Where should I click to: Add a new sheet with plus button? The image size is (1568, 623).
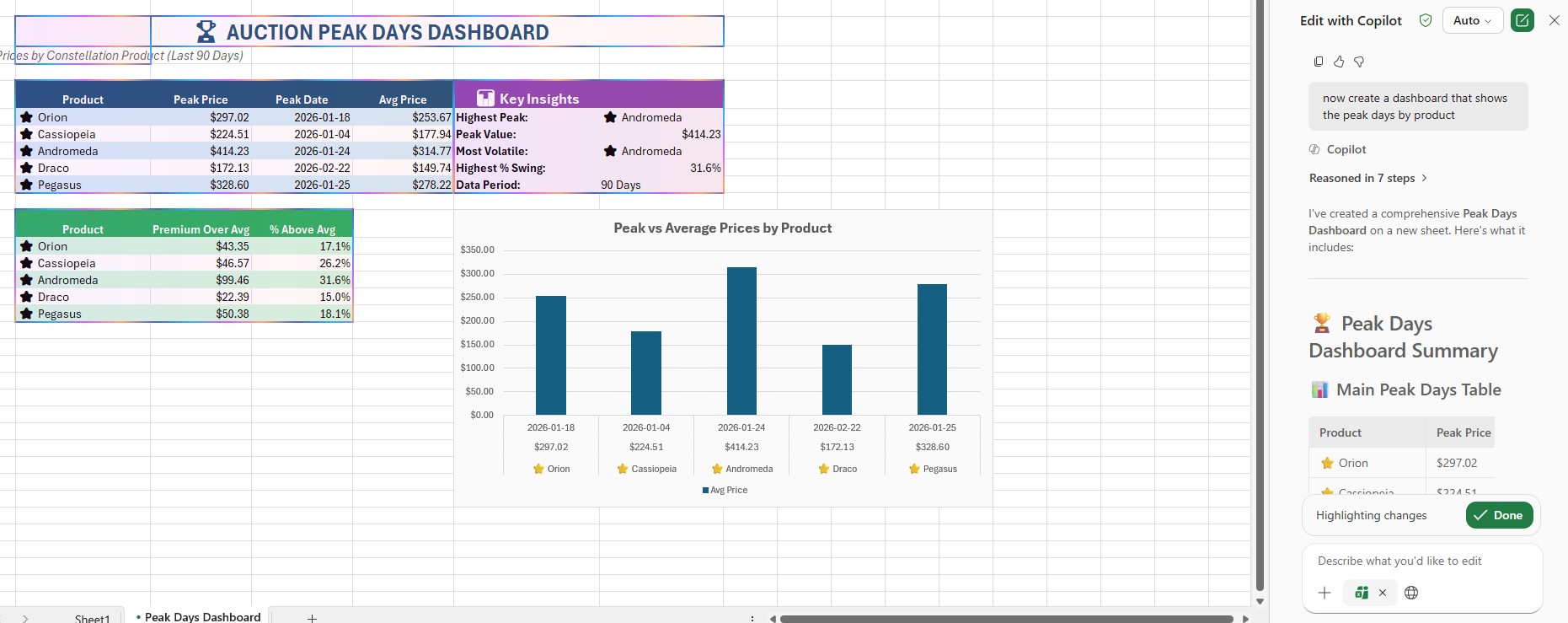(x=312, y=618)
